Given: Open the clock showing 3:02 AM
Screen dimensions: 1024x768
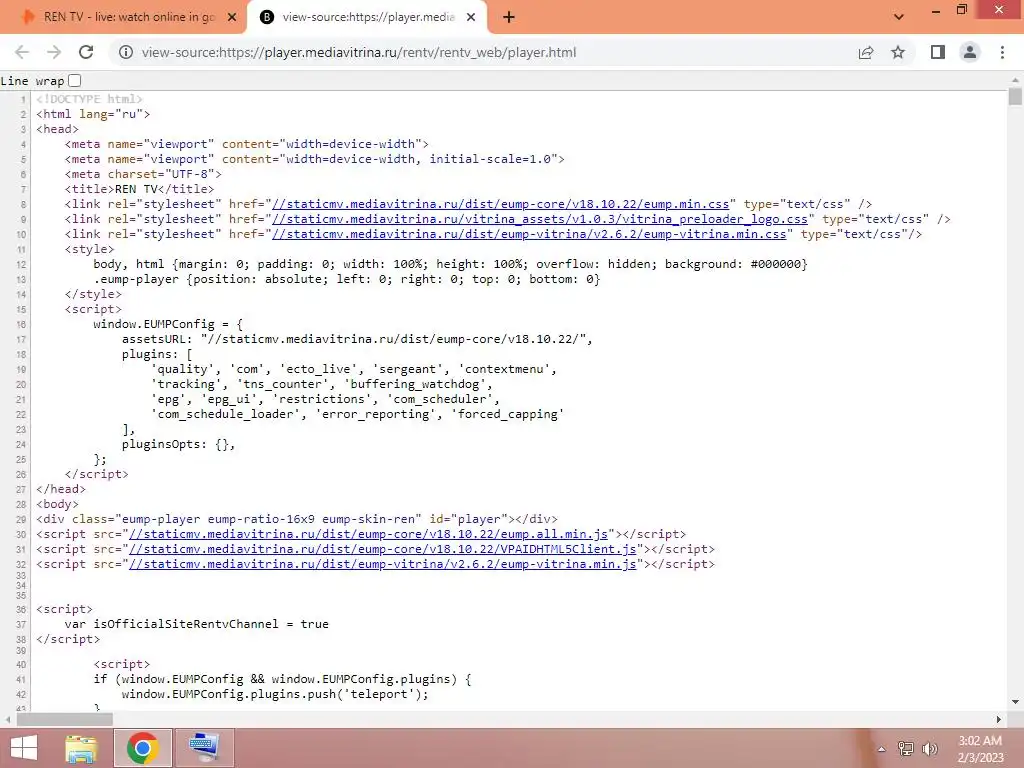Looking at the screenshot, I should click(980, 749).
